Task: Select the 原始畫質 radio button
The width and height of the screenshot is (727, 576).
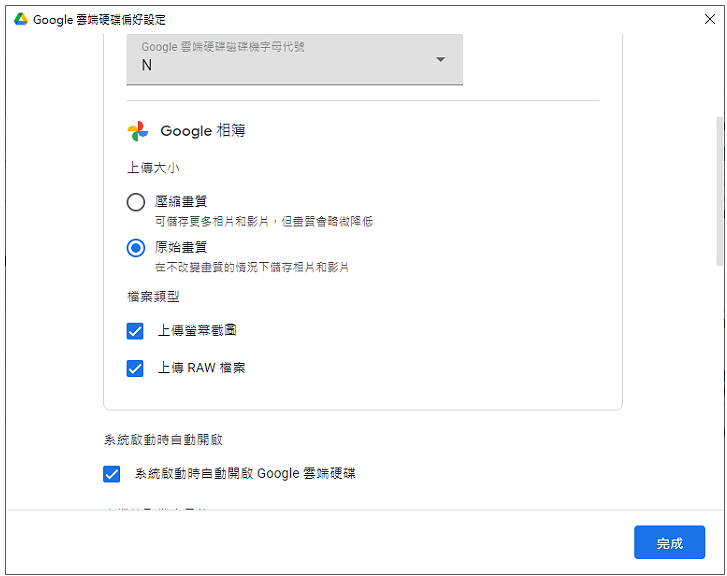Action: click(136, 248)
